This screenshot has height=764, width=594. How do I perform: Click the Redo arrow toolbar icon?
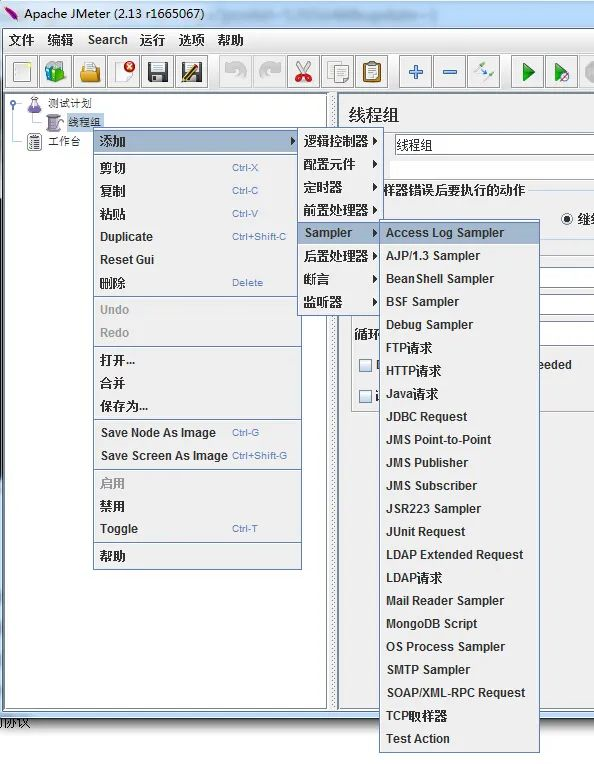tap(269, 72)
